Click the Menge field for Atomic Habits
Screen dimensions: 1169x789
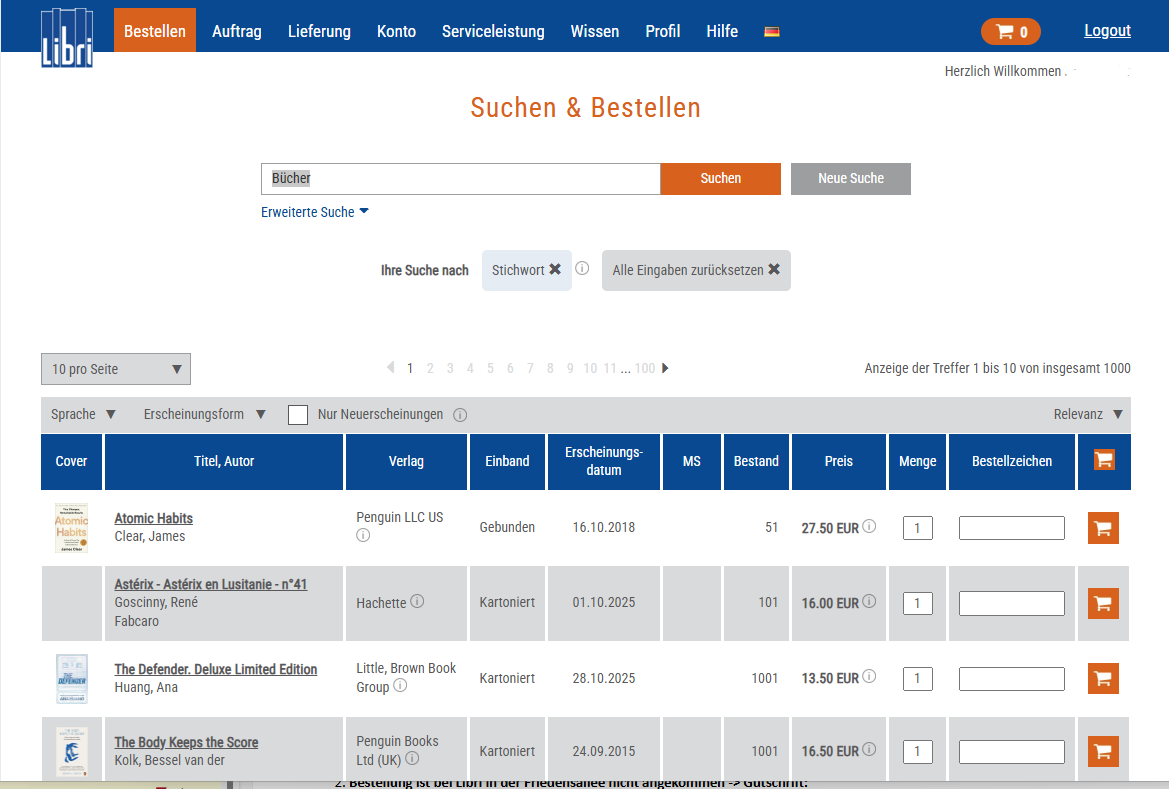(x=918, y=528)
